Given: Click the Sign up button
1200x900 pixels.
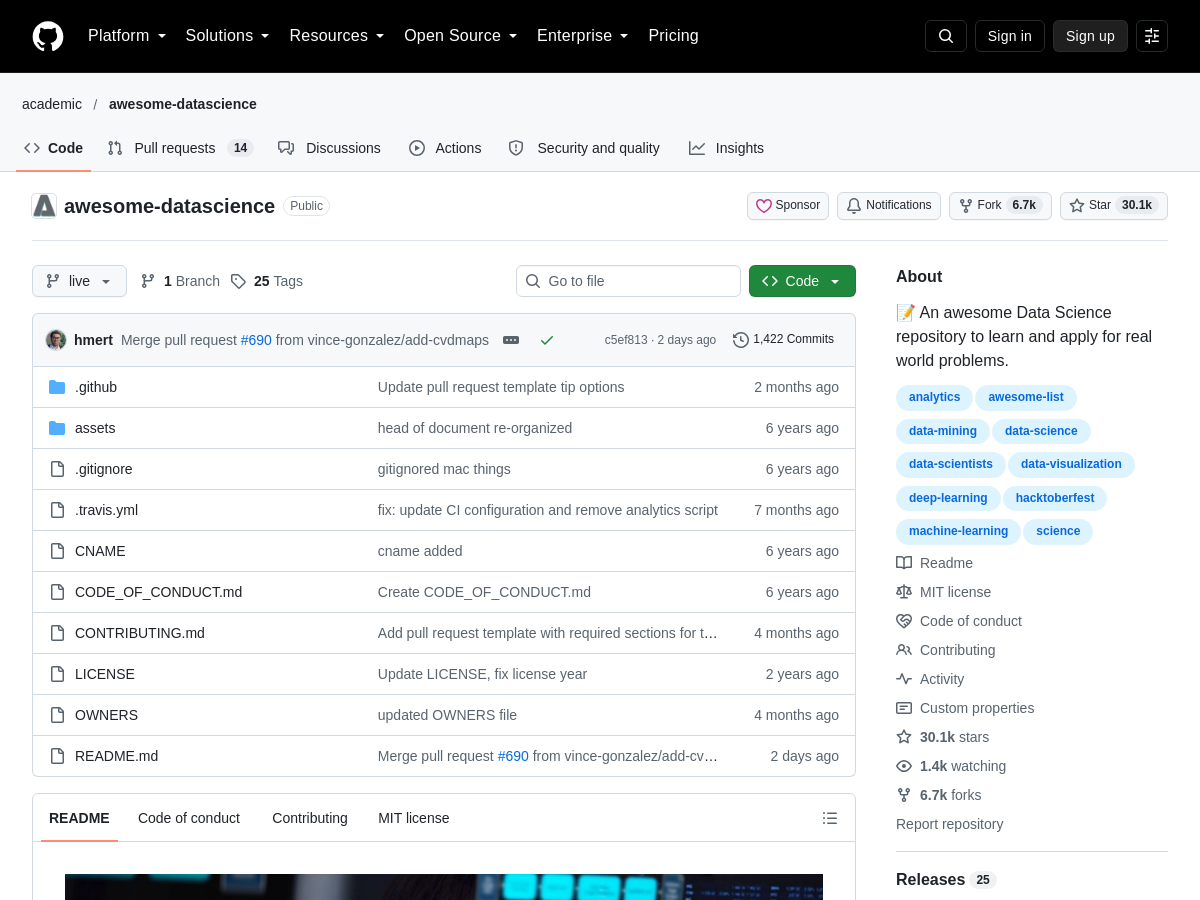Looking at the screenshot, I should click(x=1090, y=36).
